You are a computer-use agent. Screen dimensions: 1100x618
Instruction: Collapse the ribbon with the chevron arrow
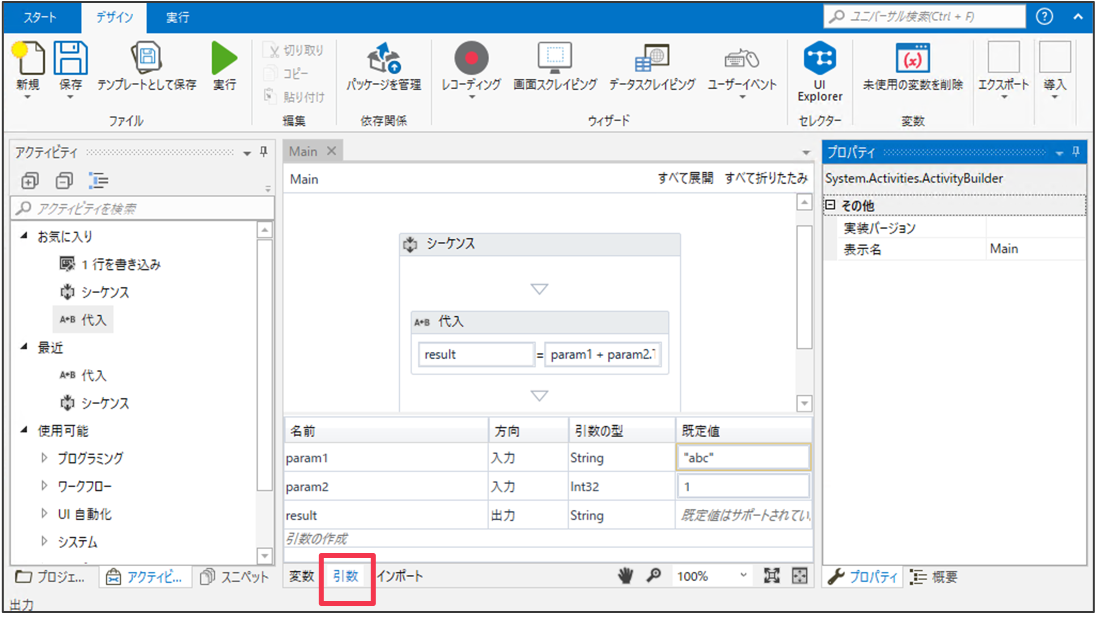click(x=1077, y=16)
